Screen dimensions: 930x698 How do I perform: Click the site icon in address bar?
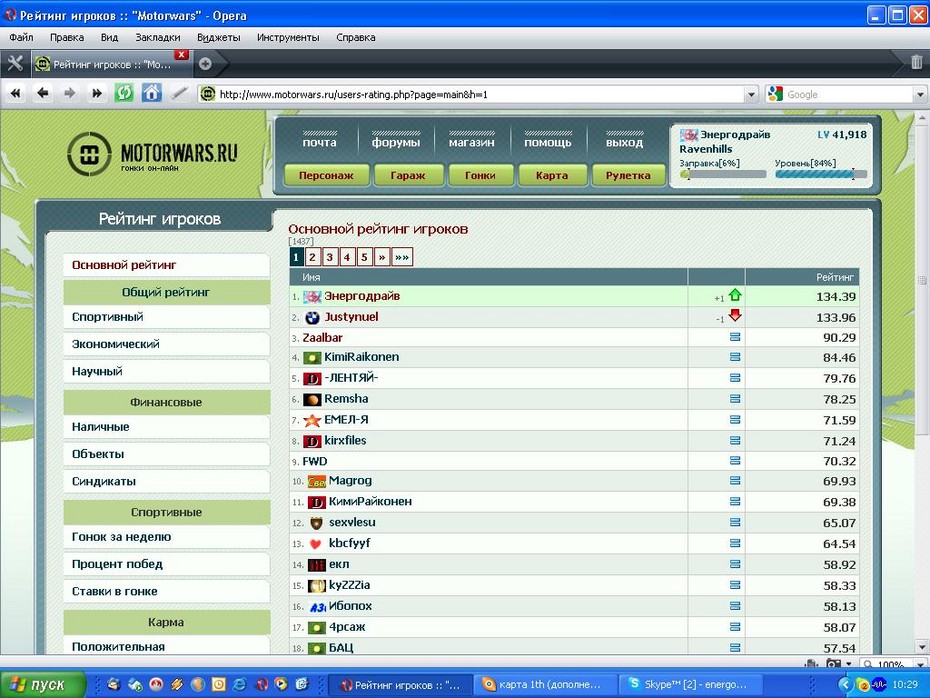tap(208, 94)
